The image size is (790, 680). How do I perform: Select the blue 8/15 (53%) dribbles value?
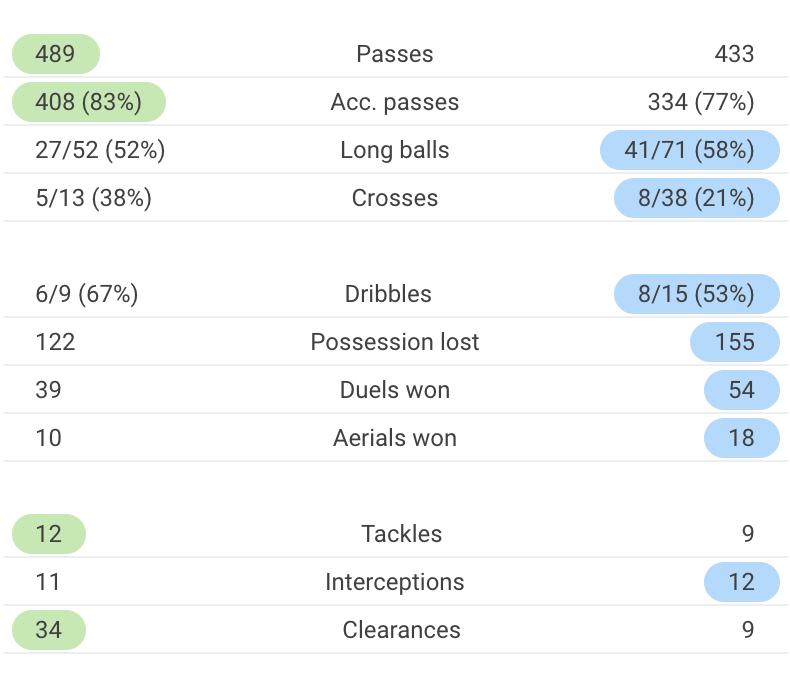696,294
